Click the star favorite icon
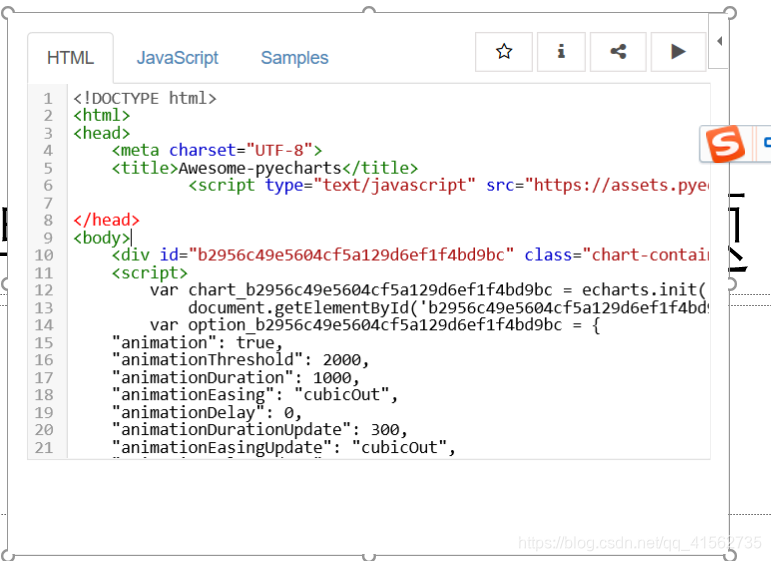This screenshot has height=561, width=771. [x=504, y=52]
